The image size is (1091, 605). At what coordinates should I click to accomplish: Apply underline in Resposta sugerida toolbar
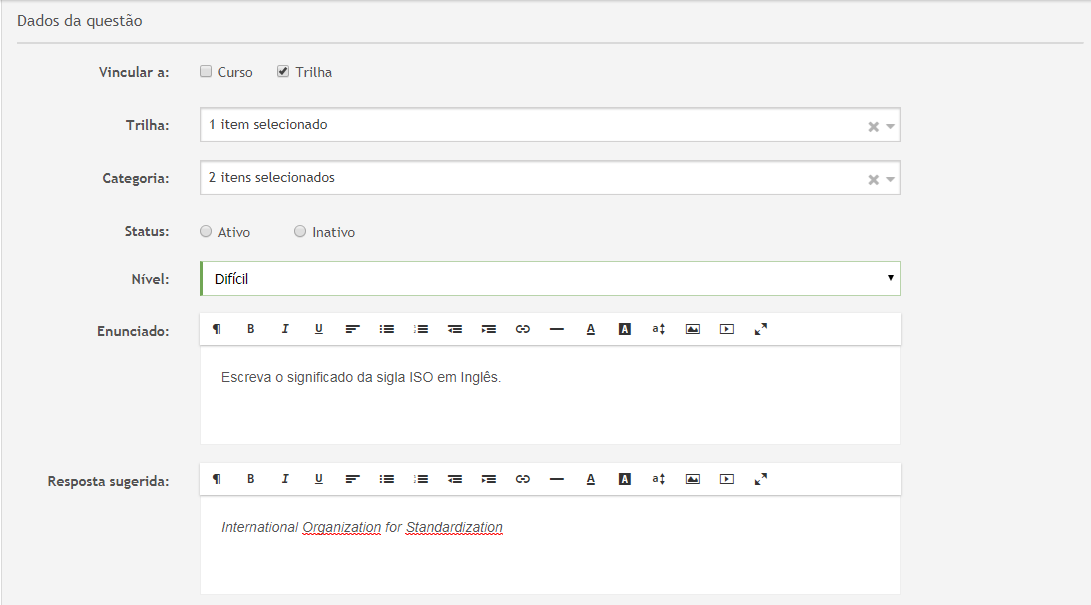pos(319,479)
